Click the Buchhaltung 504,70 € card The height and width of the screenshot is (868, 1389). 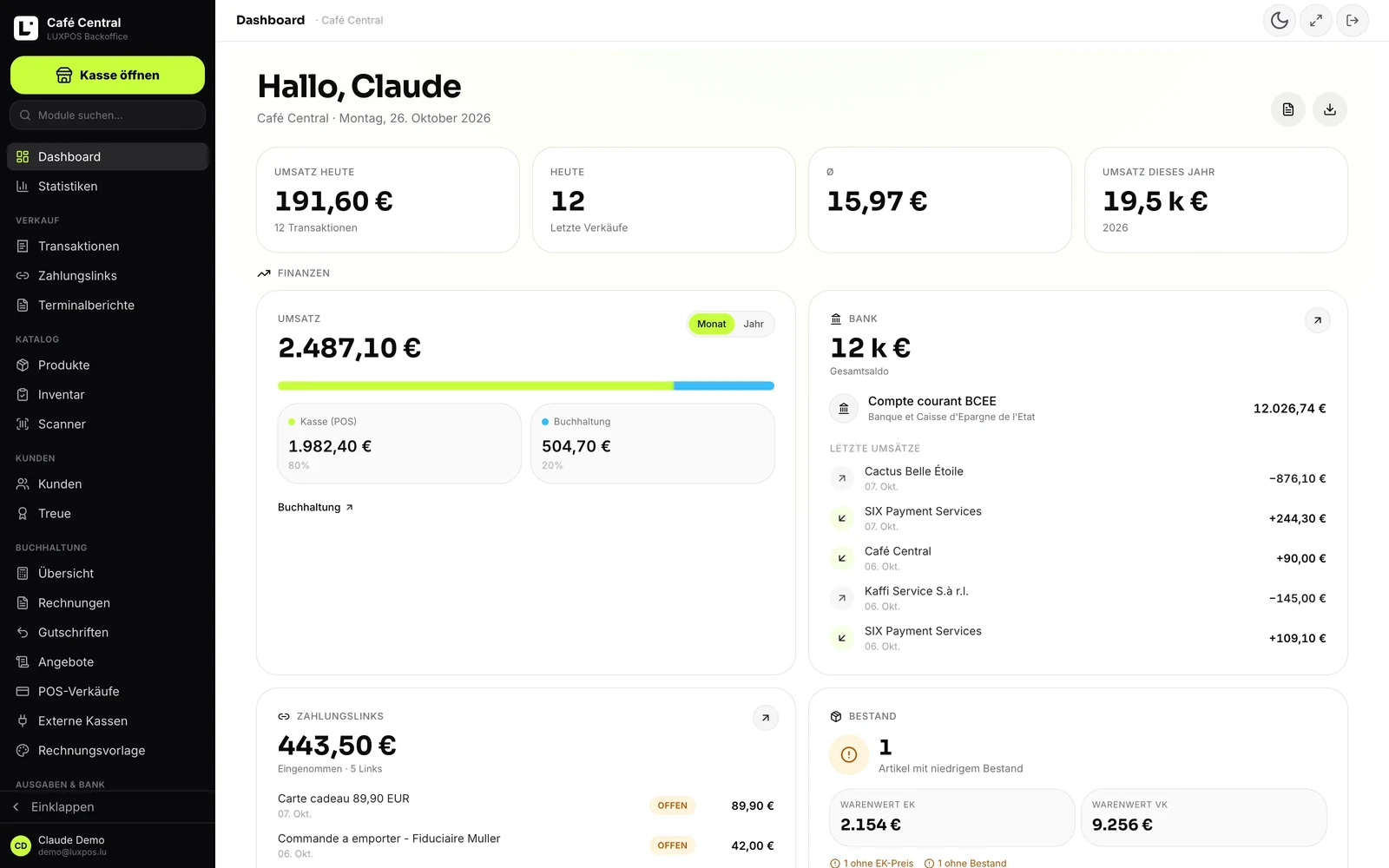coord(653,444)
